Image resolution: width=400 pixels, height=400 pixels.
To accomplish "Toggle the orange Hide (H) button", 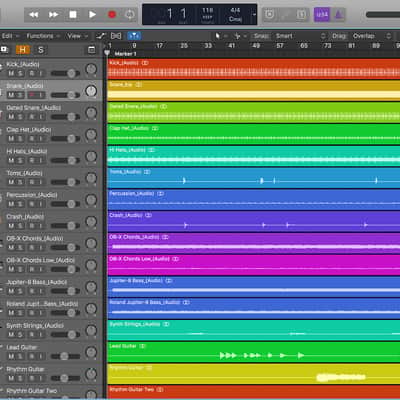I will click(22, 50).
